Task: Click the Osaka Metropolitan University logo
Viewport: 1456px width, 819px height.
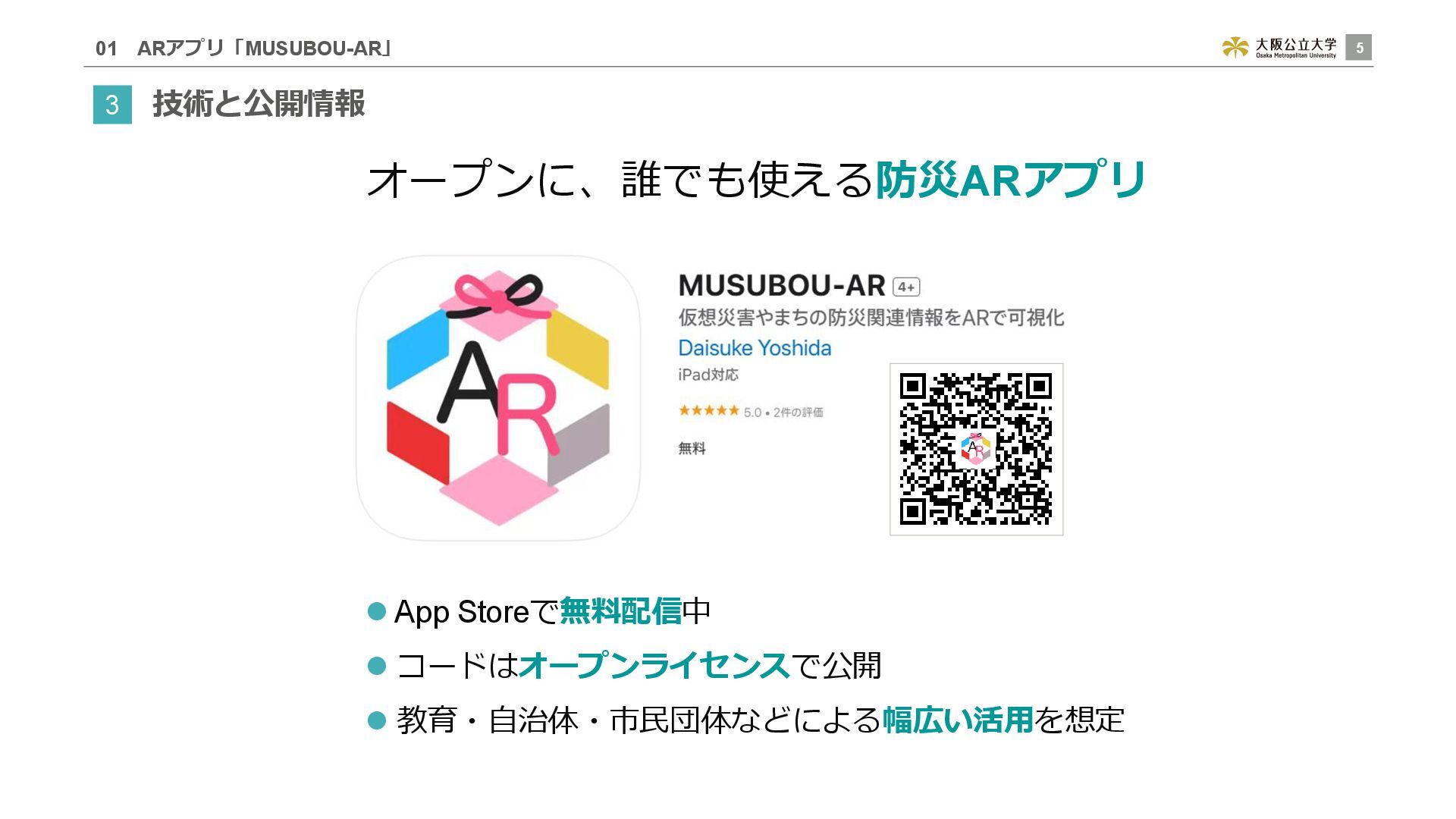Action: (x=1279, y=48)
